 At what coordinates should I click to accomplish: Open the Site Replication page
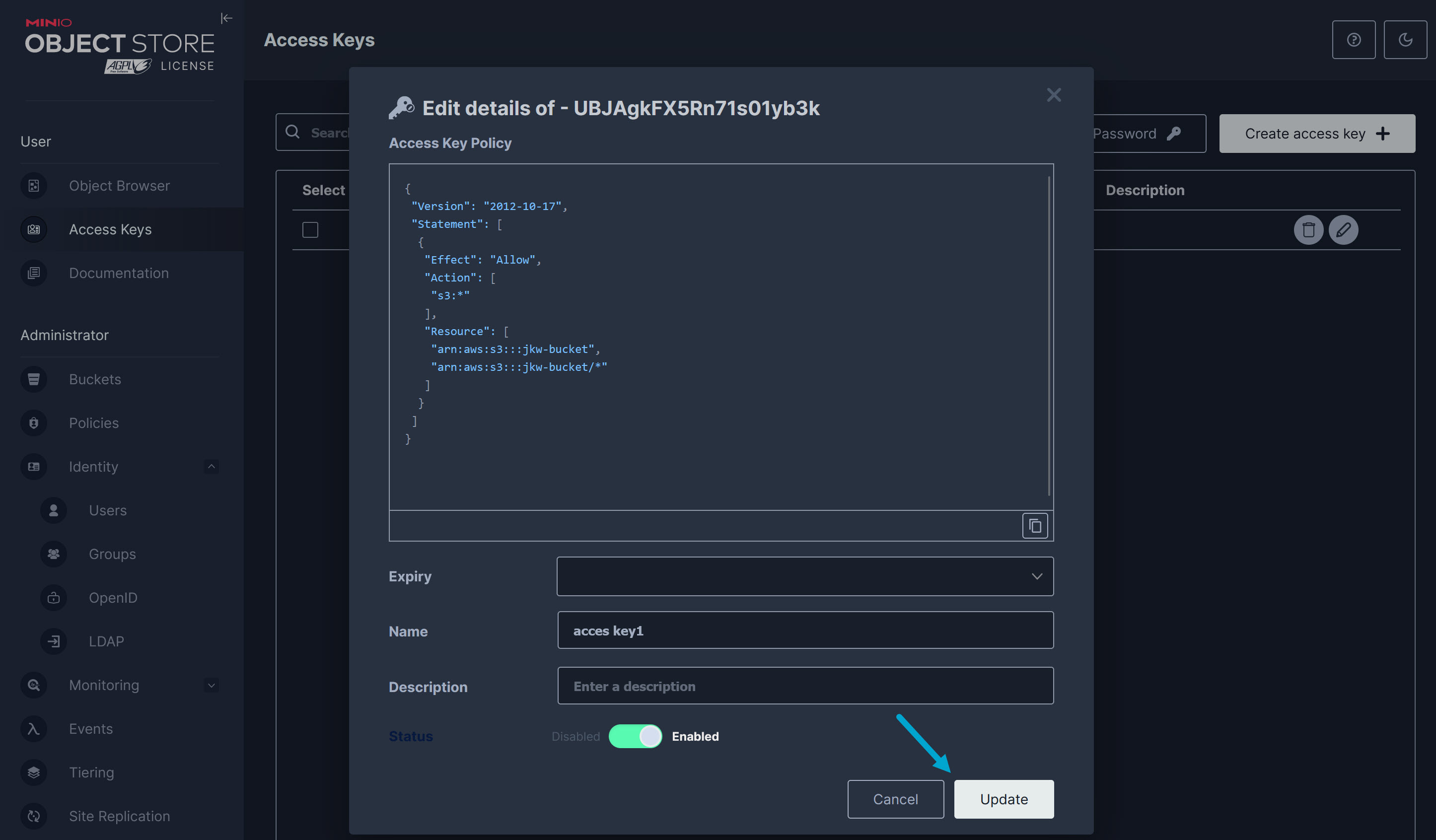[119, 816]
